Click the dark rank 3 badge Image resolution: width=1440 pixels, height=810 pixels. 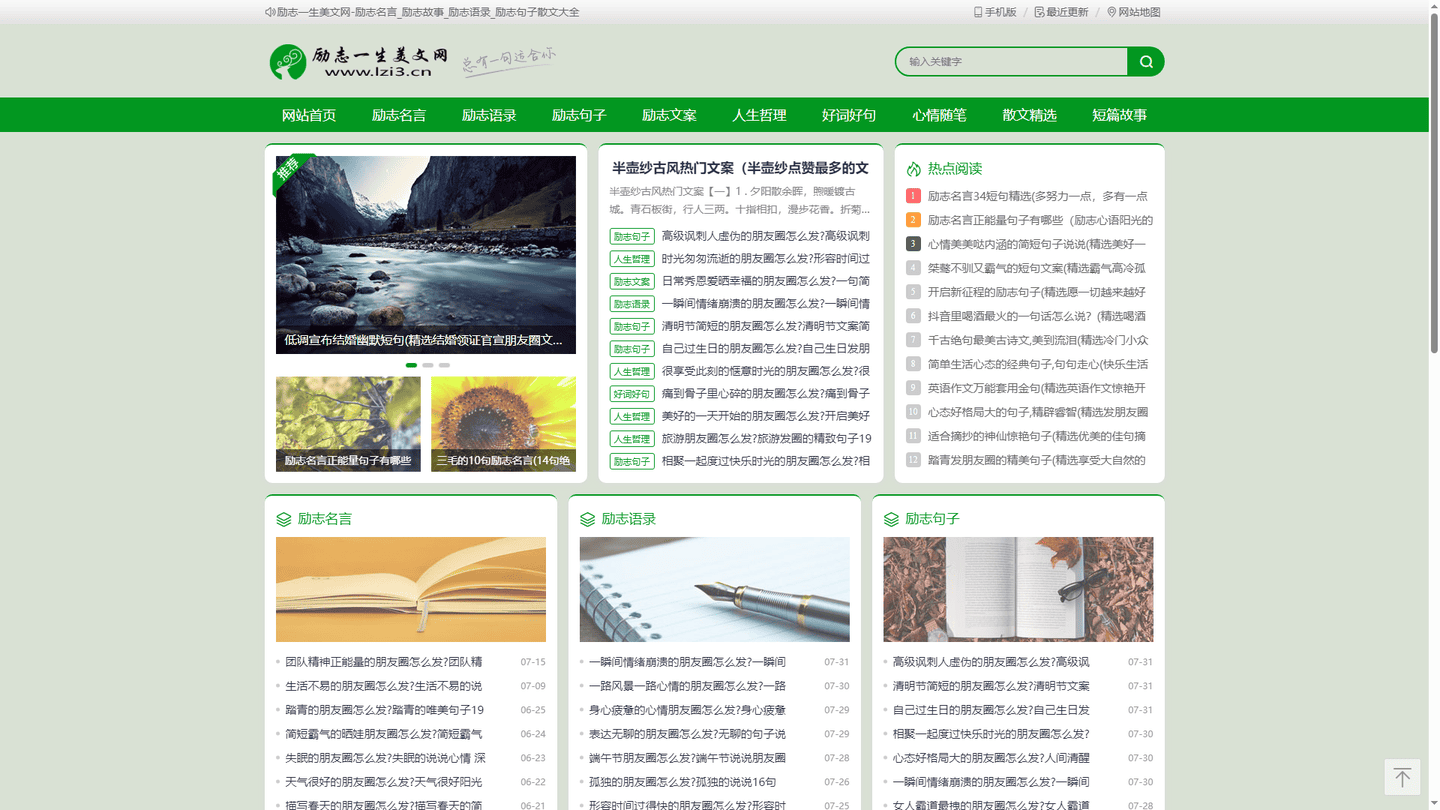point(913,244)
